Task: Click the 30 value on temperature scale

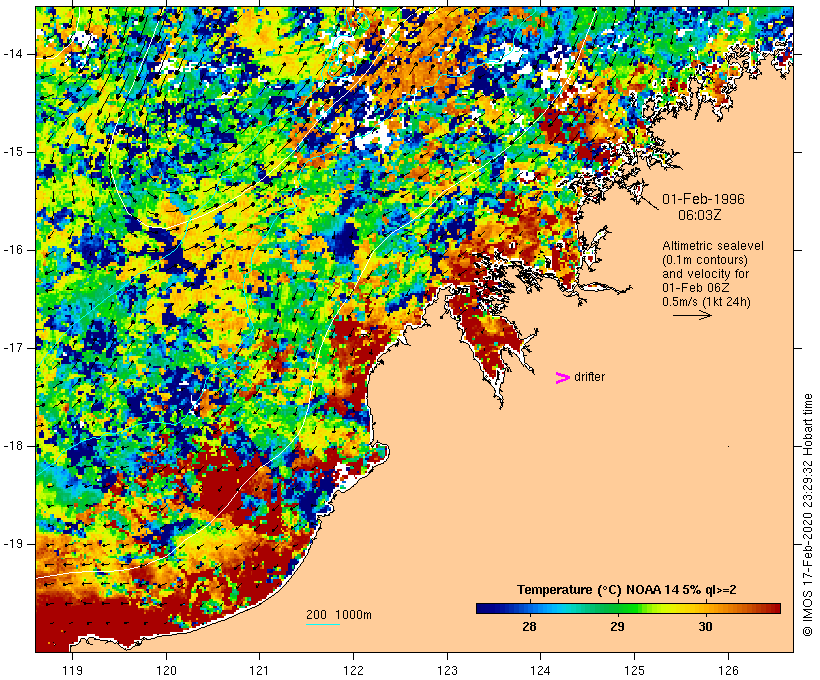Action: tap(705, 627)
